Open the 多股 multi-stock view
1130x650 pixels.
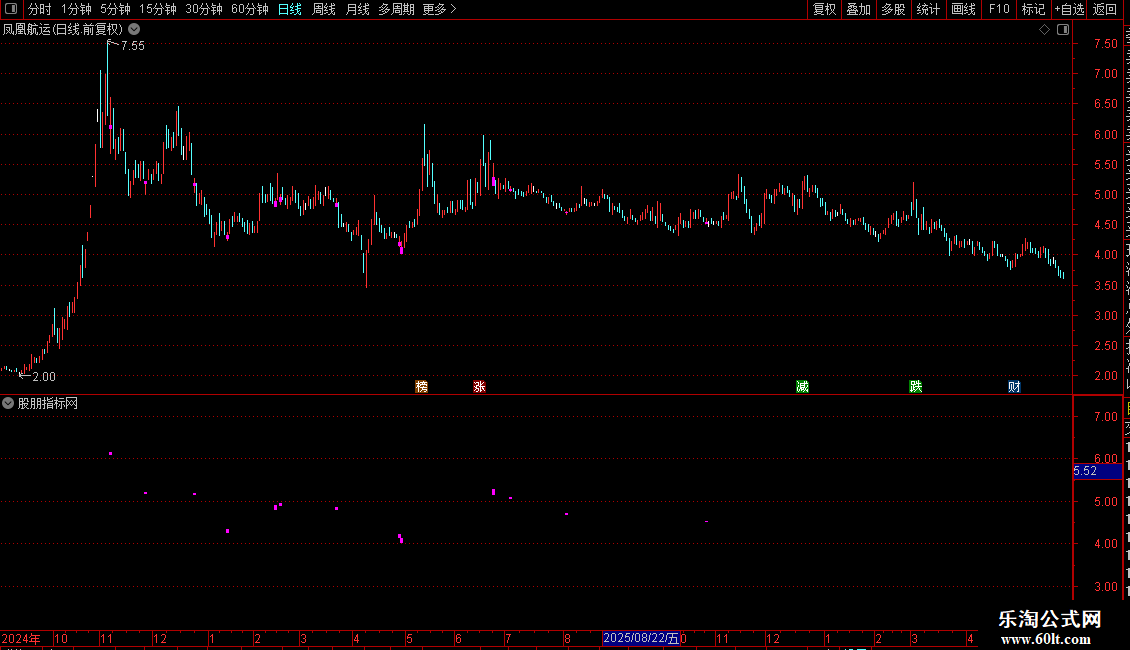[893, 9]
